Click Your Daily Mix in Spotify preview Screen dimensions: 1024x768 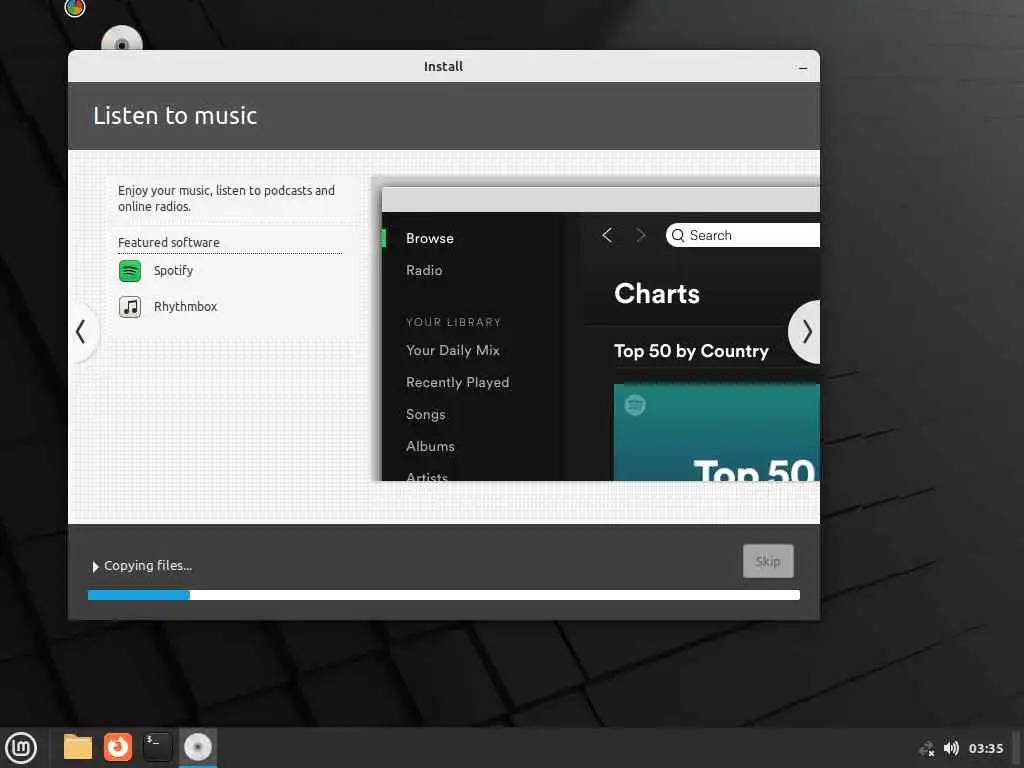pyautogui.click(x=453, y=351)
